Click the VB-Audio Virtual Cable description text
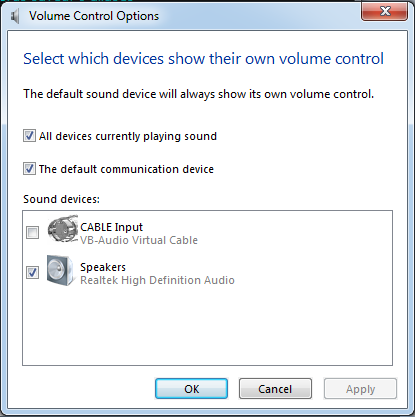 click(x=139, y=240)
